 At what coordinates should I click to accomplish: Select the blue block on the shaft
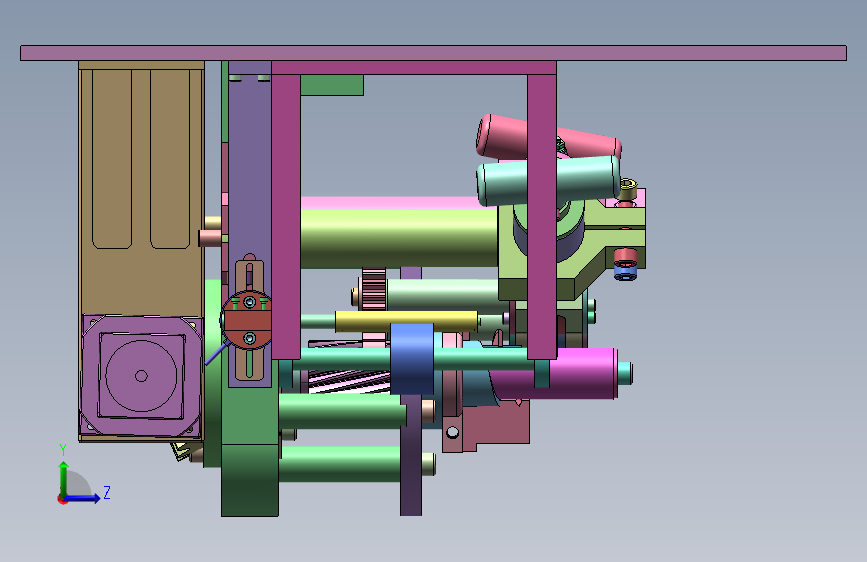pyautogui.click(x=412, y=358)
